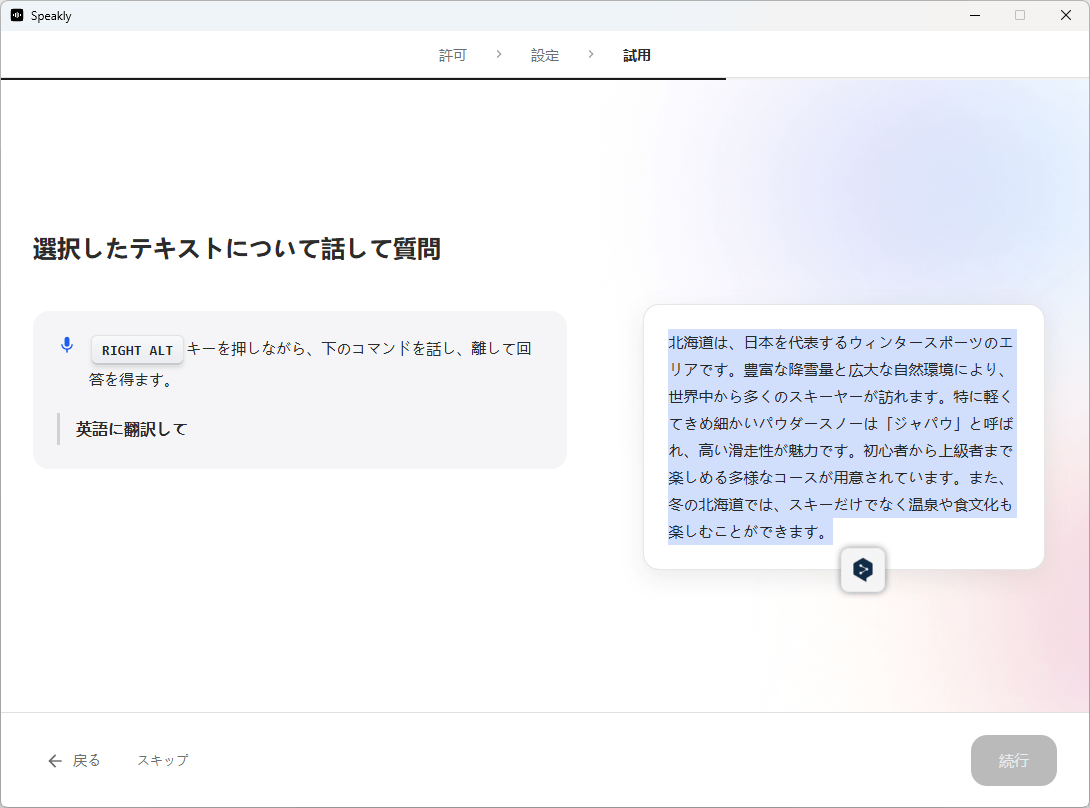This screenshot has width=1090, height=808.
Task: Click the 英語に翻訳して command text
Action: coord(132,429)
